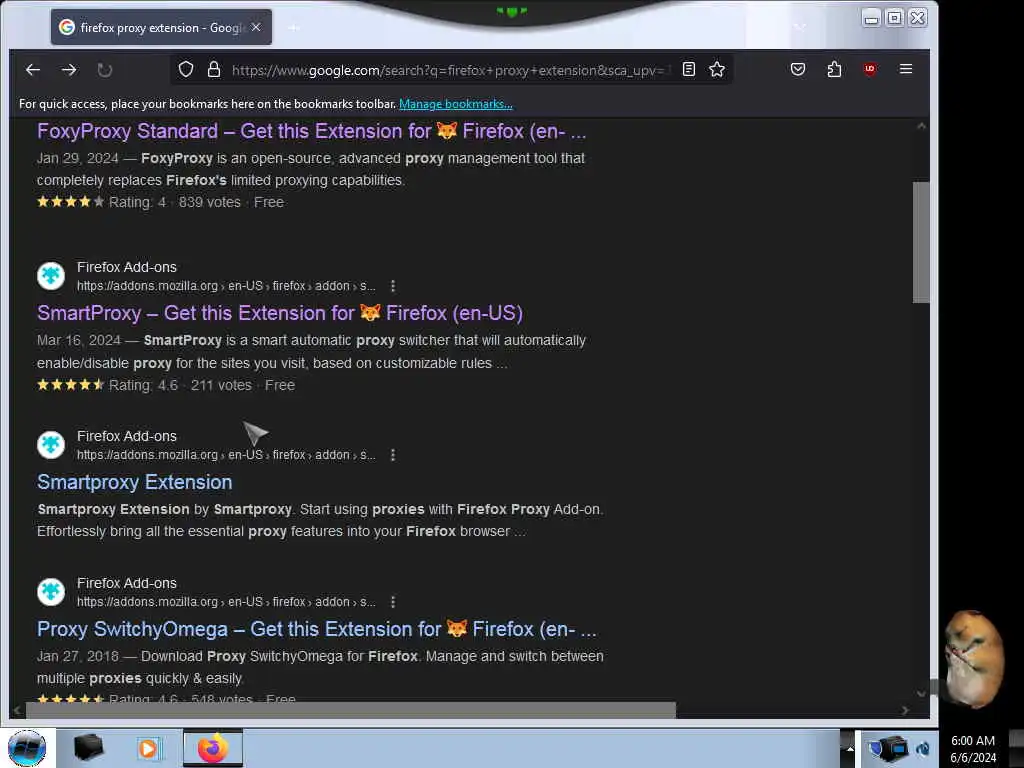The width and height of the screenshot is (1024, 768).
Task: Open the Firefox hamburger application menu
Action: [x=906, y=69]
